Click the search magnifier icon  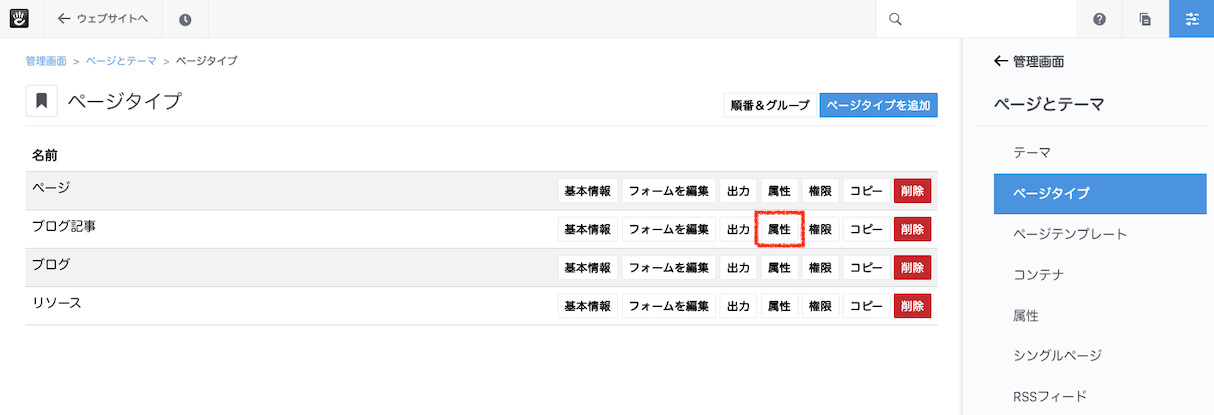(x=895, y=19)
